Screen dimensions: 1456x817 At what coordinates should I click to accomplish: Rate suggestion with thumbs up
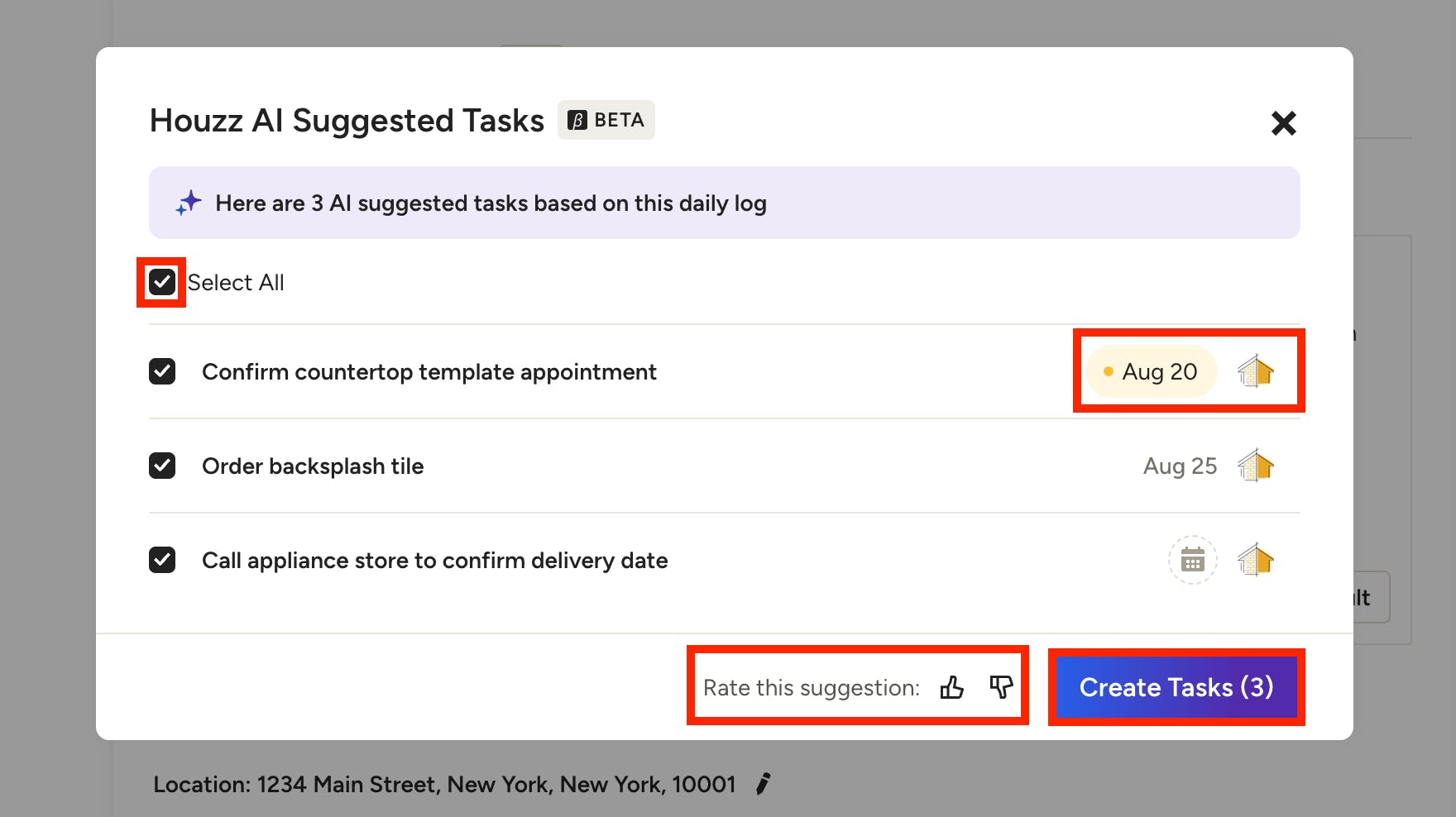coord(952,687)
